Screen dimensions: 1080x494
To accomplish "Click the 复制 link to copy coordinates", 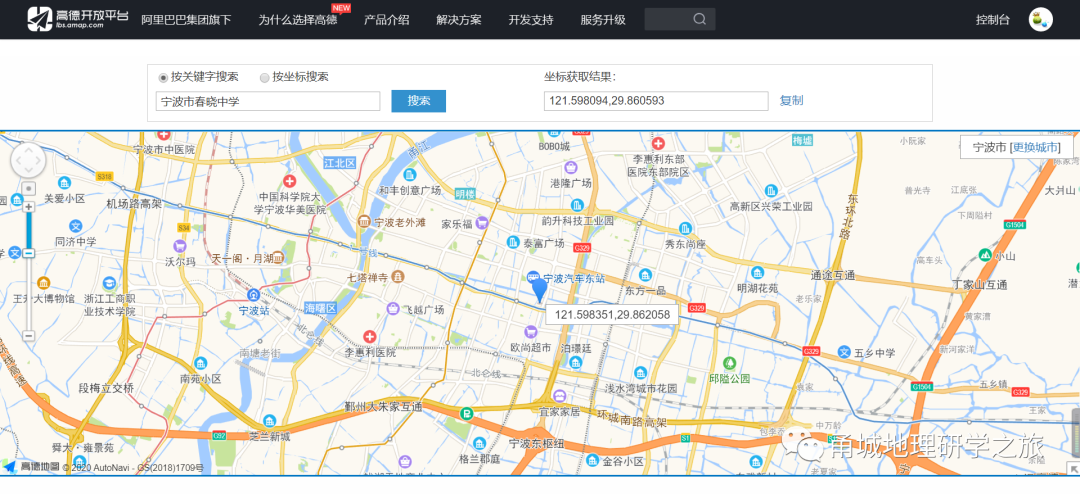I will pyautogui.click(x=791, y=101).
